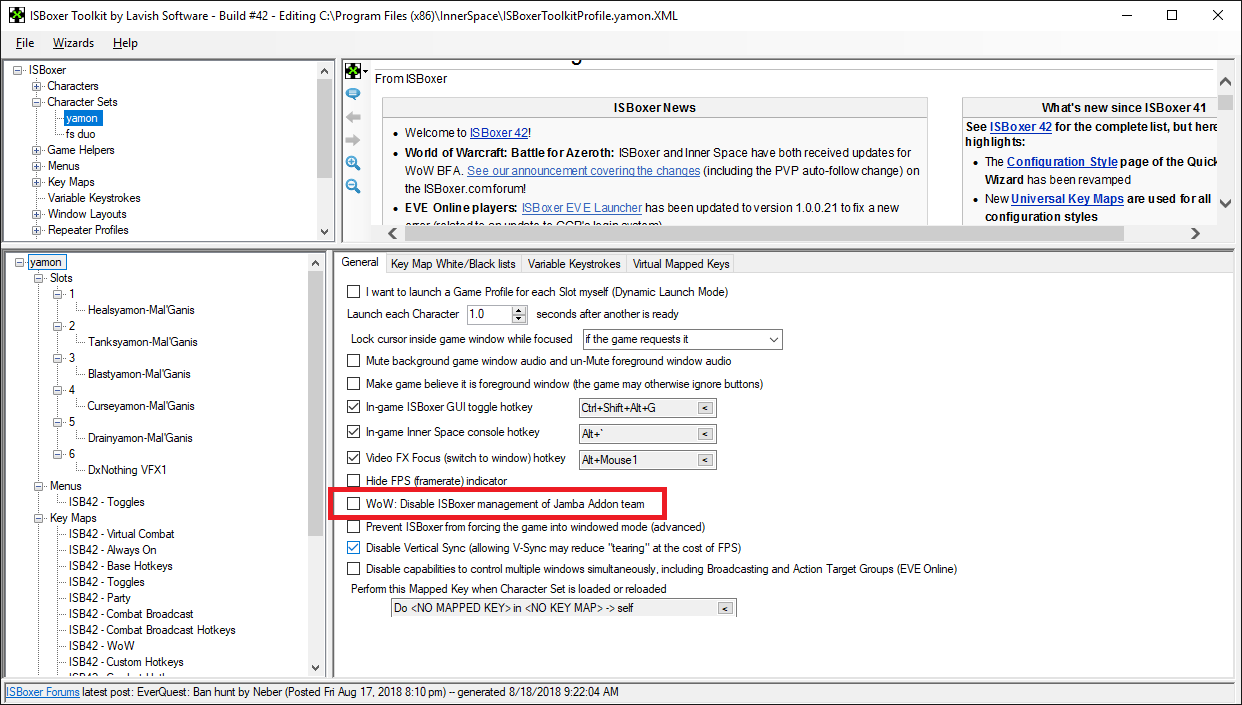This screenshot has height=705, width=1242.
Task: Switch to the General tab
Action: pyautogui.click(x=360, y=263)
